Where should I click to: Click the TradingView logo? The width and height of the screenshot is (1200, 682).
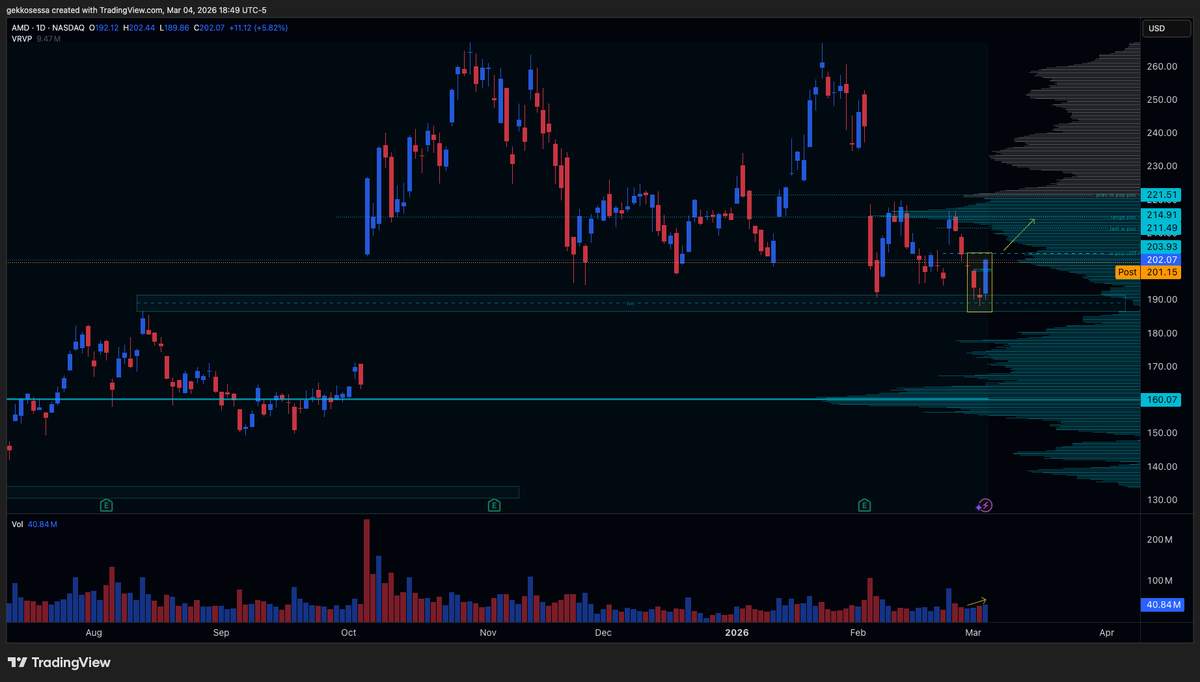(x=59, y=662)
